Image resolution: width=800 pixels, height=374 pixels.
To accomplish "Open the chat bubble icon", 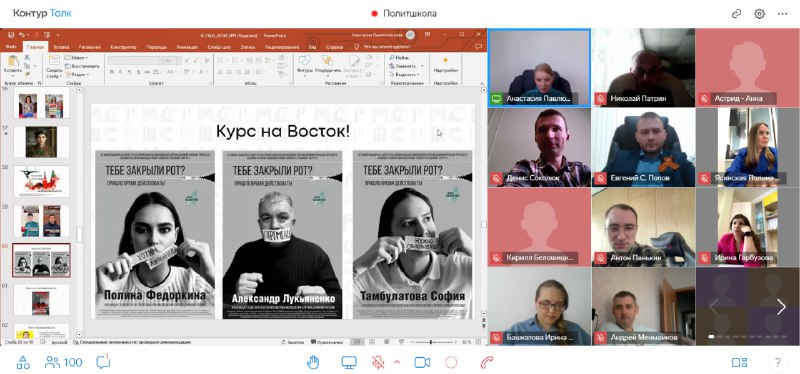I will point(103,362).
